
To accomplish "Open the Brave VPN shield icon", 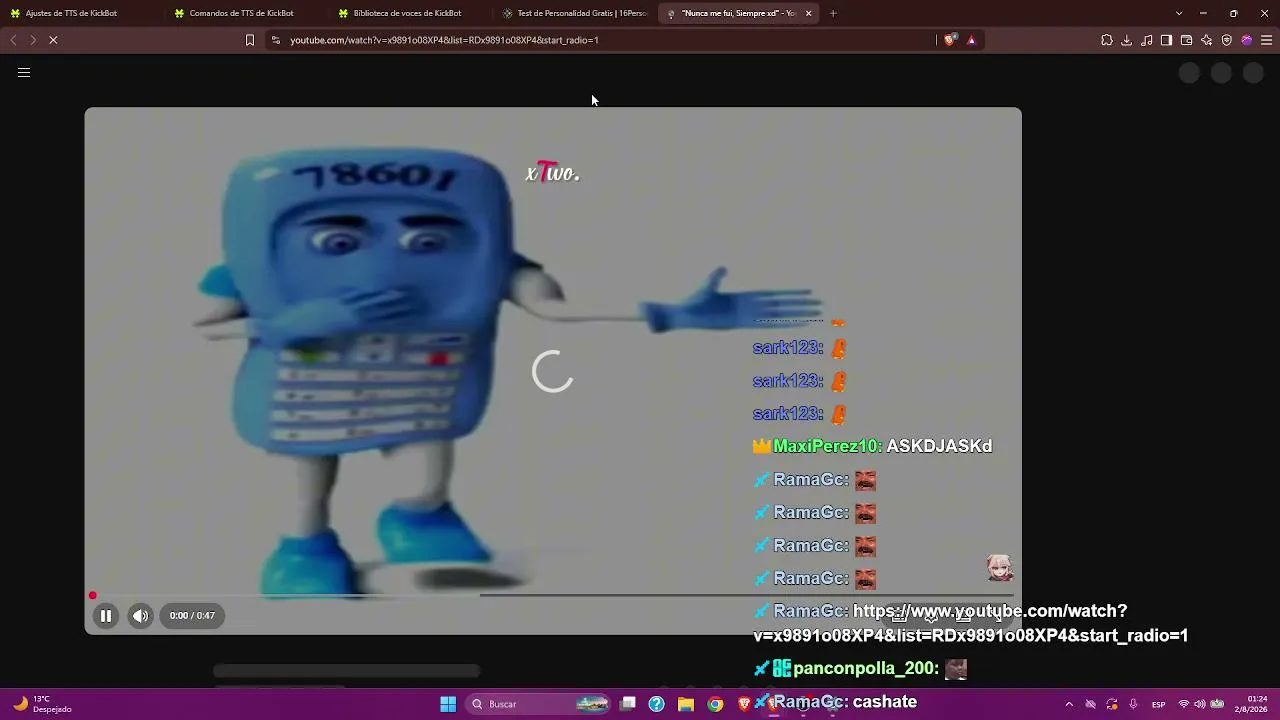I will 1227,40.
